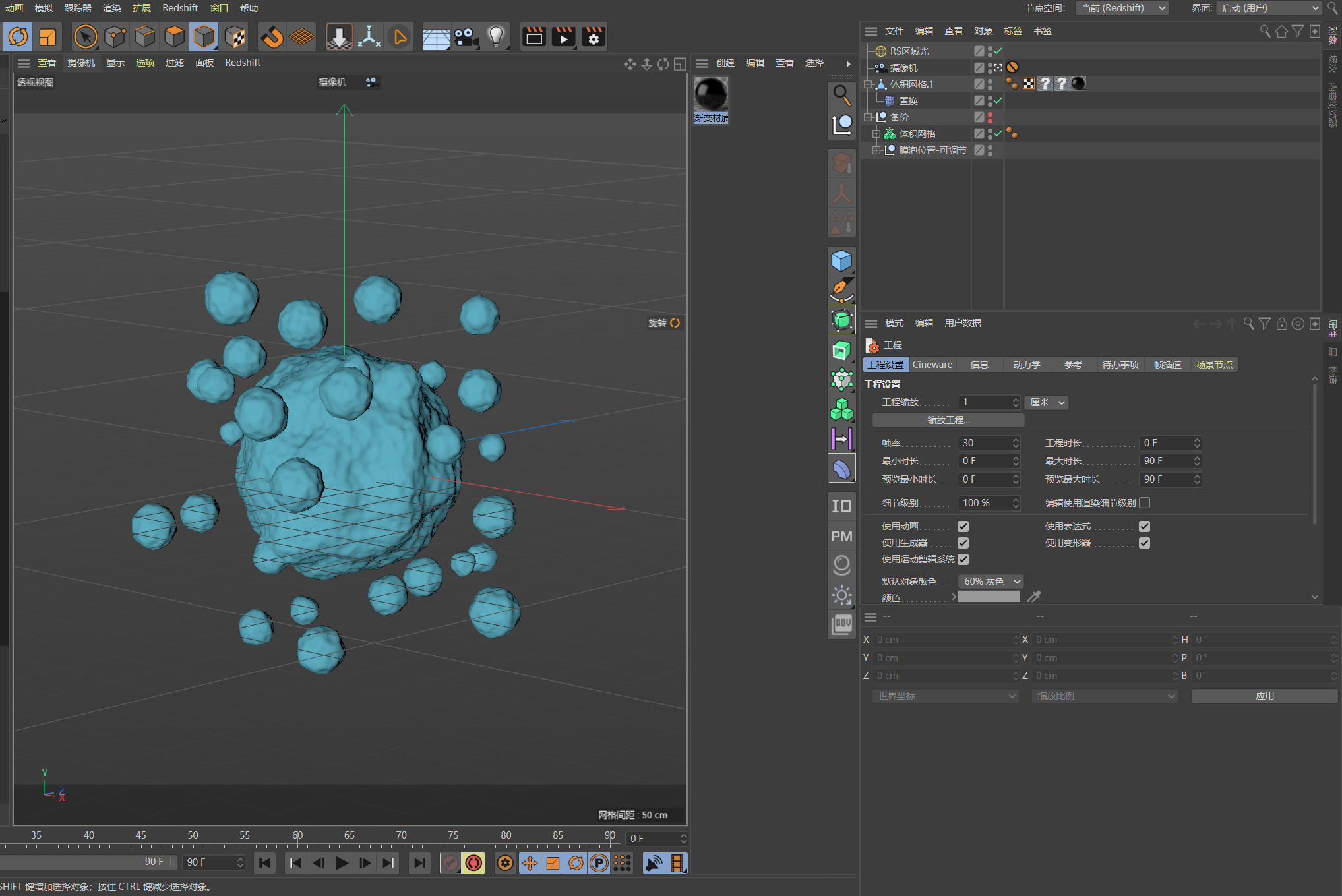Viewport: 1342px width, 896px height.
Task: Expand the 体积网格 child node under 备份
Action: pos(876,134)
